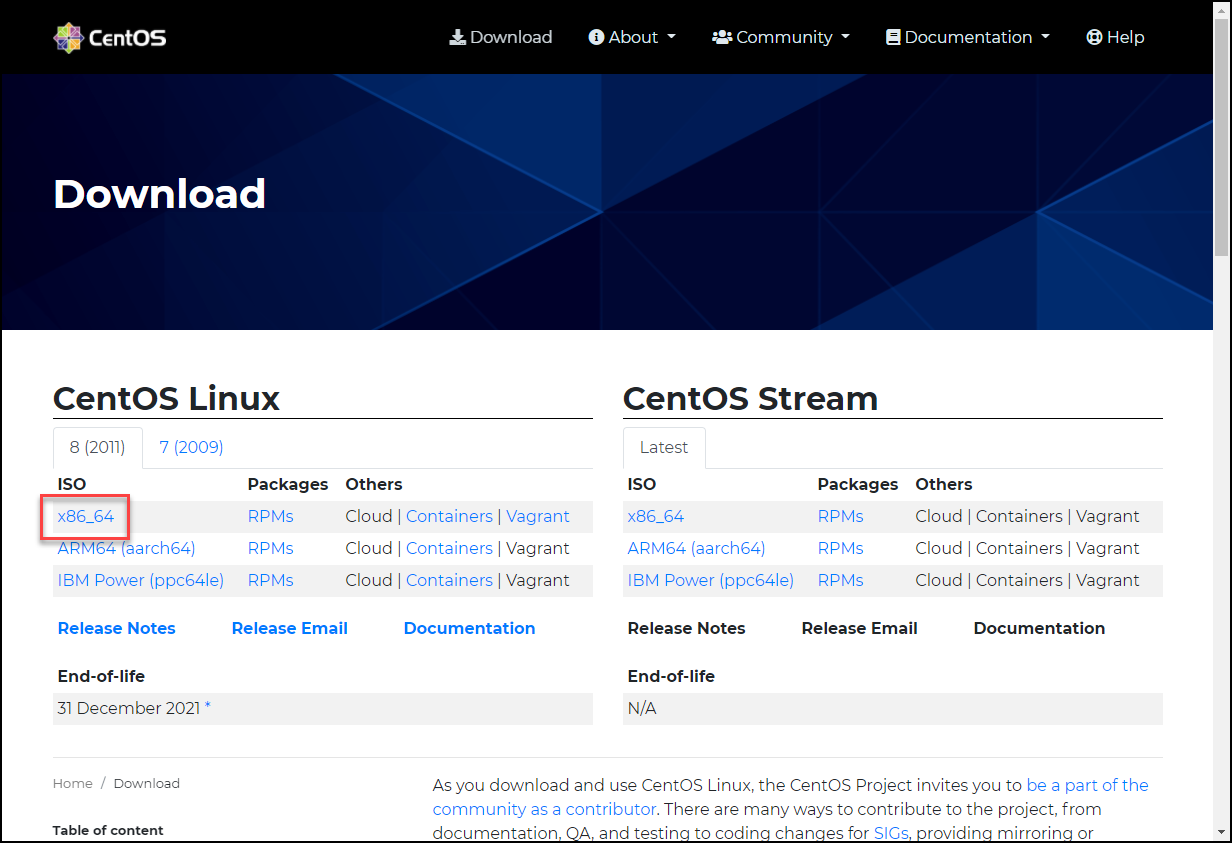Image resolution: width=1232 pixels, height=843 pixels.
Task: Click black Release Notes label under CentOS Stream
Action: pos(687,628)
